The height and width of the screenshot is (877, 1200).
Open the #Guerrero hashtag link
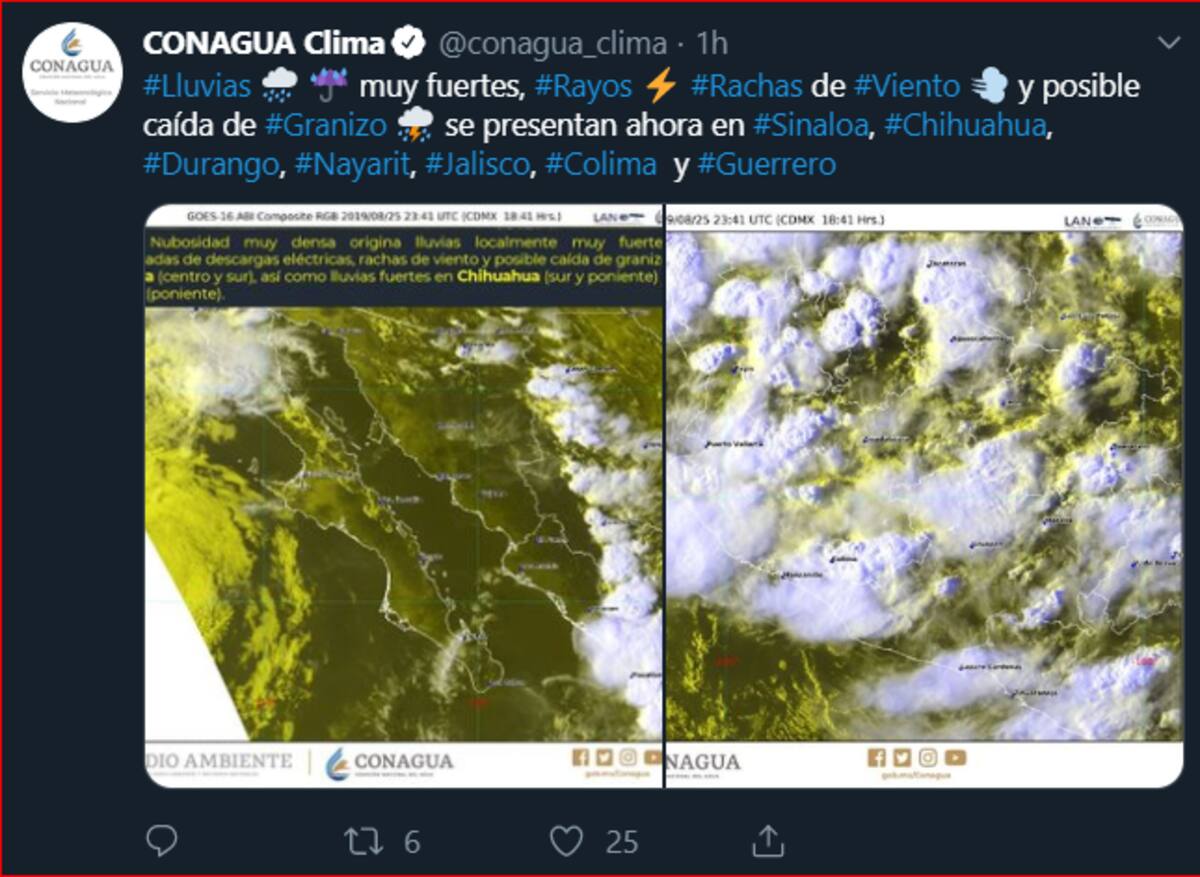766,164
